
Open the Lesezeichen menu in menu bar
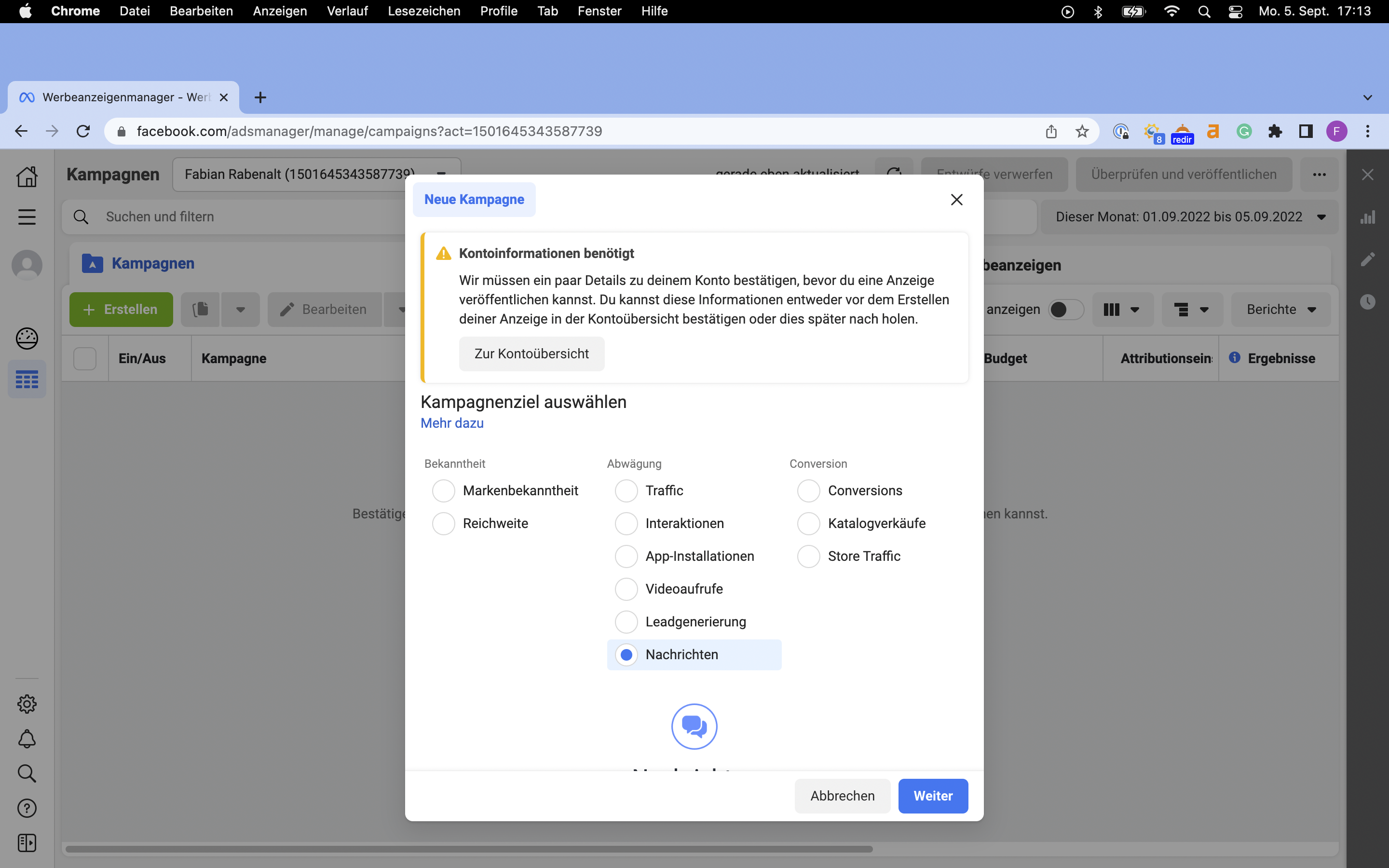(423, 11)
